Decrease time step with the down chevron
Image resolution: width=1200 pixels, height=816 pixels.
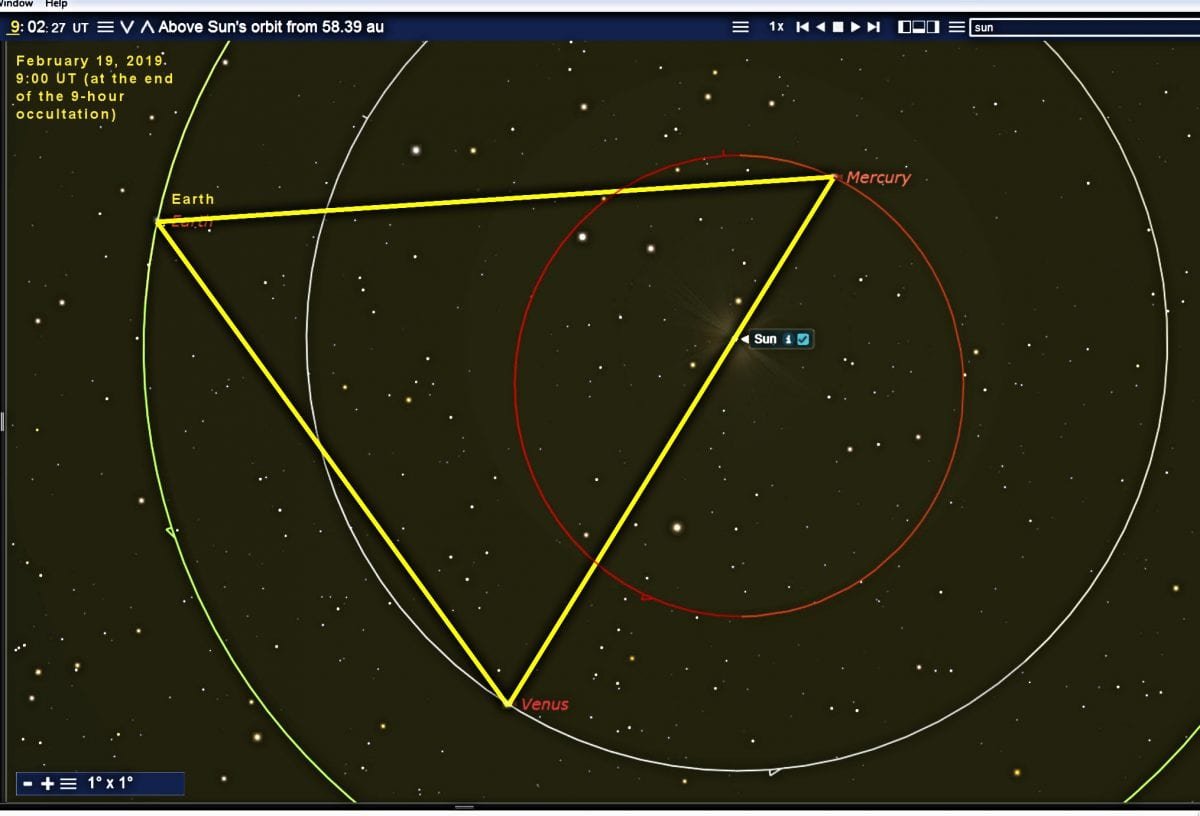[x=127, y=27]
